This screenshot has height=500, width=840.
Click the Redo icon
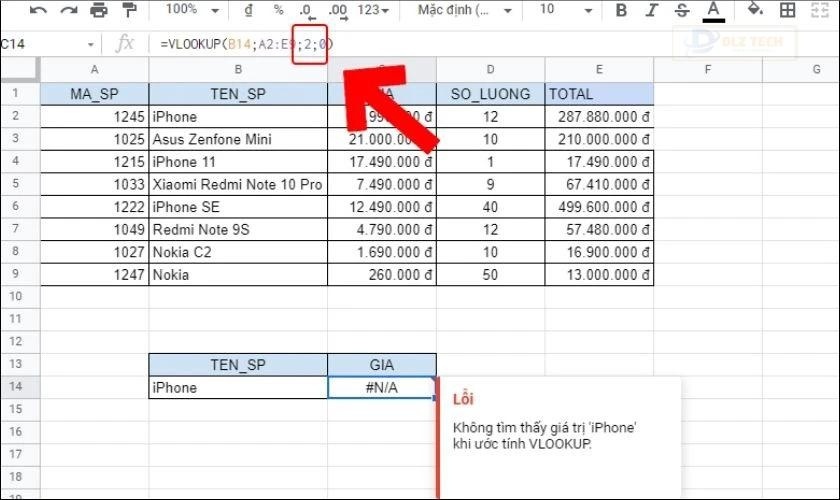pos(69,10)
